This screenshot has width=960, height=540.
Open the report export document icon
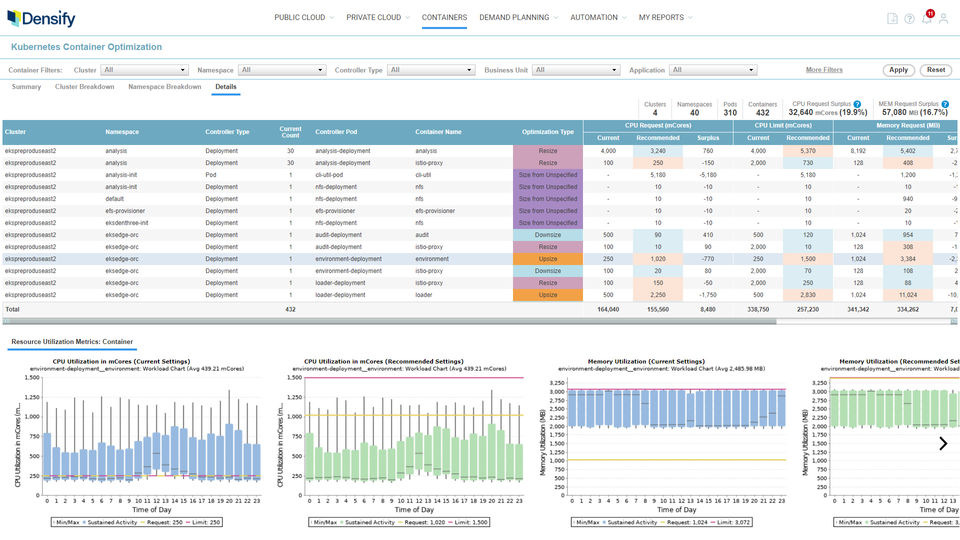point(892,18)
